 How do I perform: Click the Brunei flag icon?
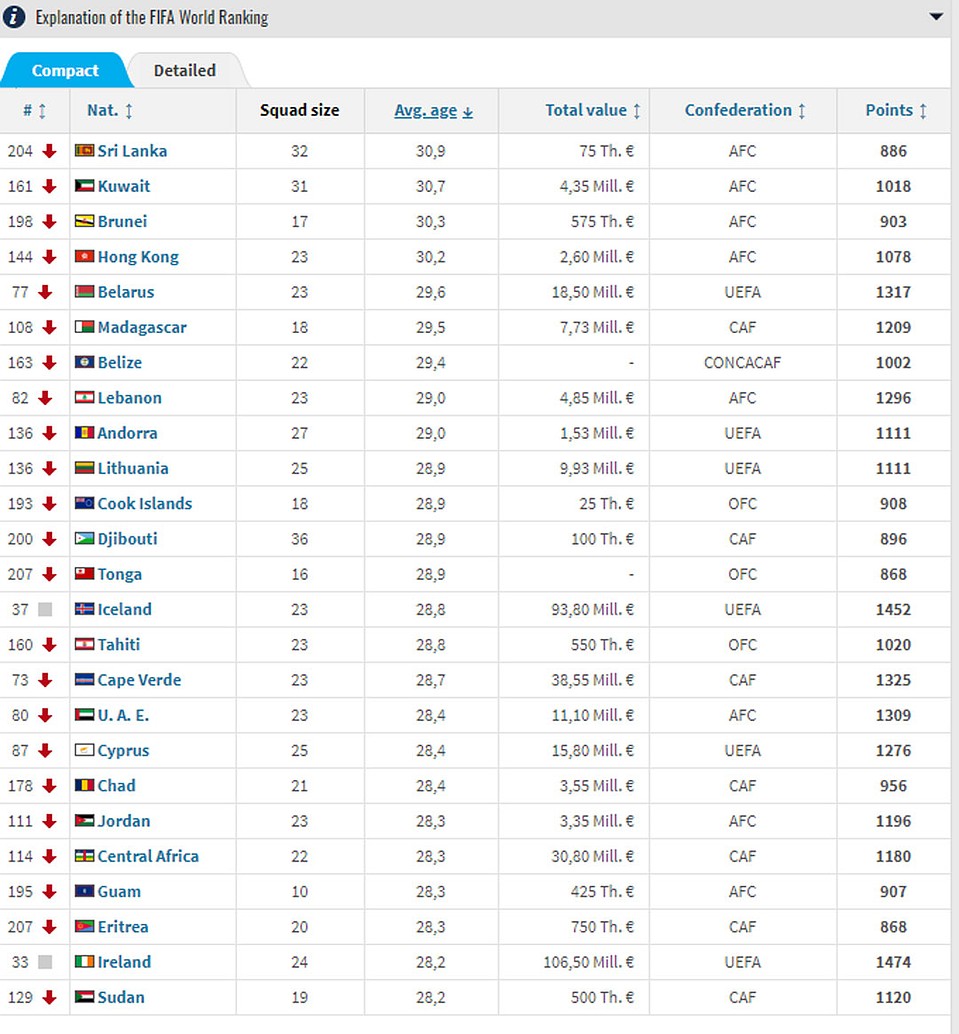(84, 222)
